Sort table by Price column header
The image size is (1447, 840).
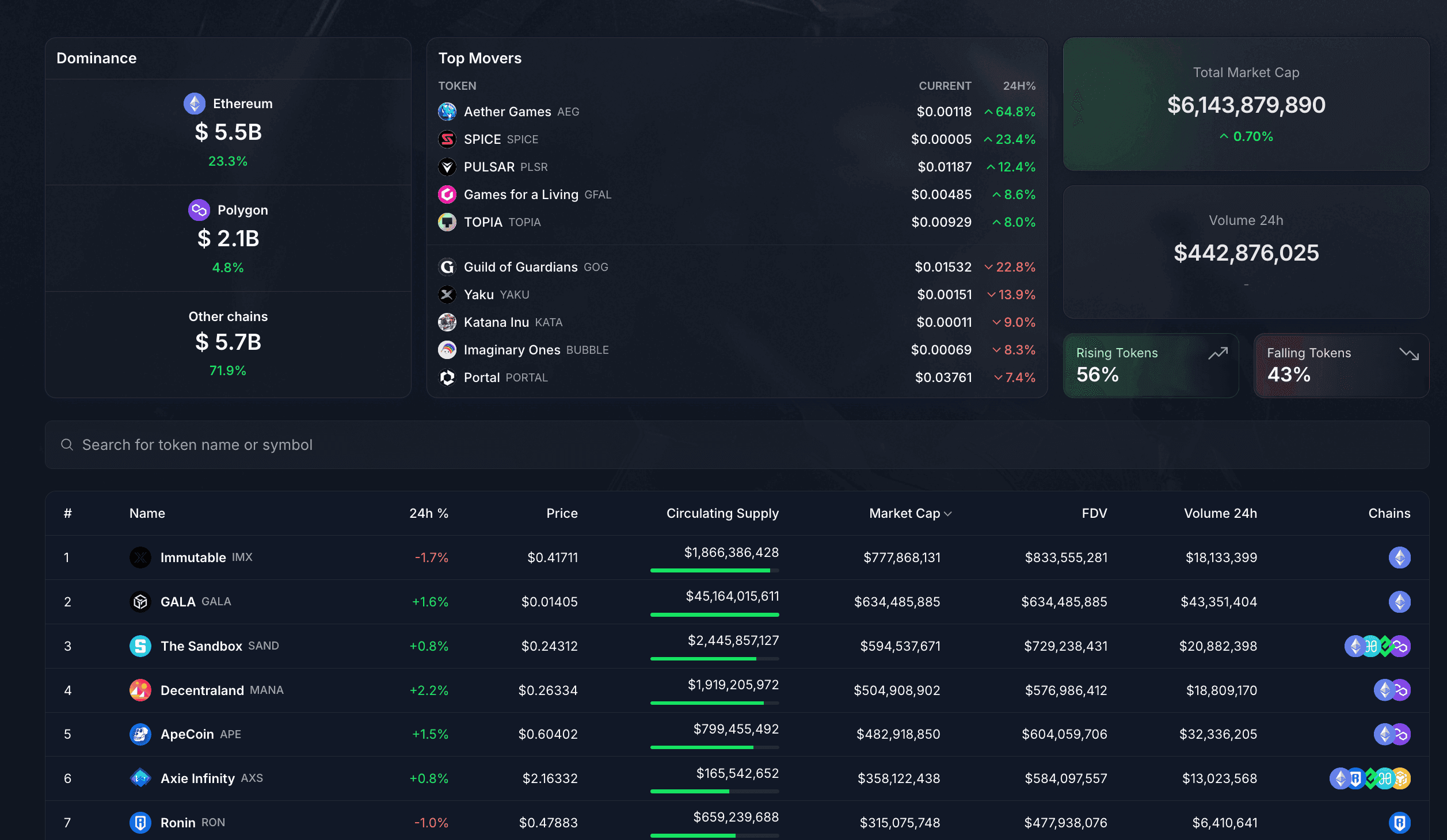[562, 513]
